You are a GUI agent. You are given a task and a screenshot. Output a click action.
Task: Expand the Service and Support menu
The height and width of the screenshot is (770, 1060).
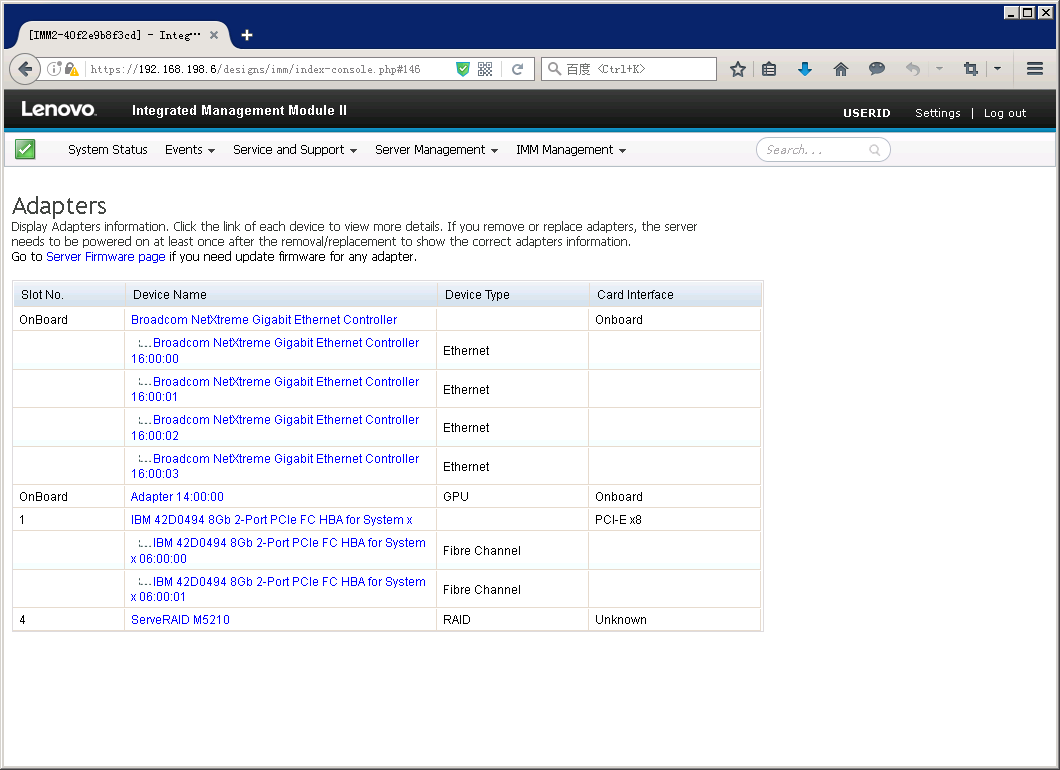295,150
